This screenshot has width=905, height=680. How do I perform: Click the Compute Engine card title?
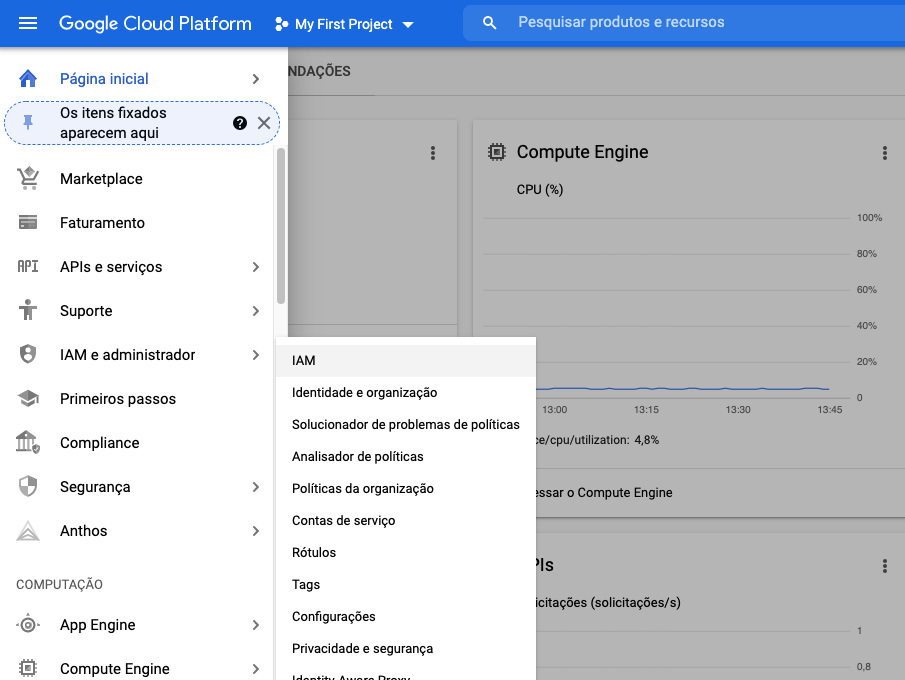(x=582, y=152)
